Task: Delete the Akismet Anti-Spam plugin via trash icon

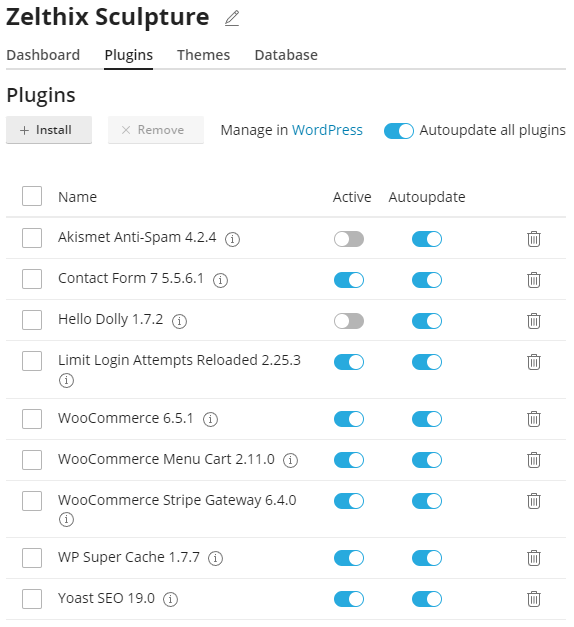Action: (534, 239)
